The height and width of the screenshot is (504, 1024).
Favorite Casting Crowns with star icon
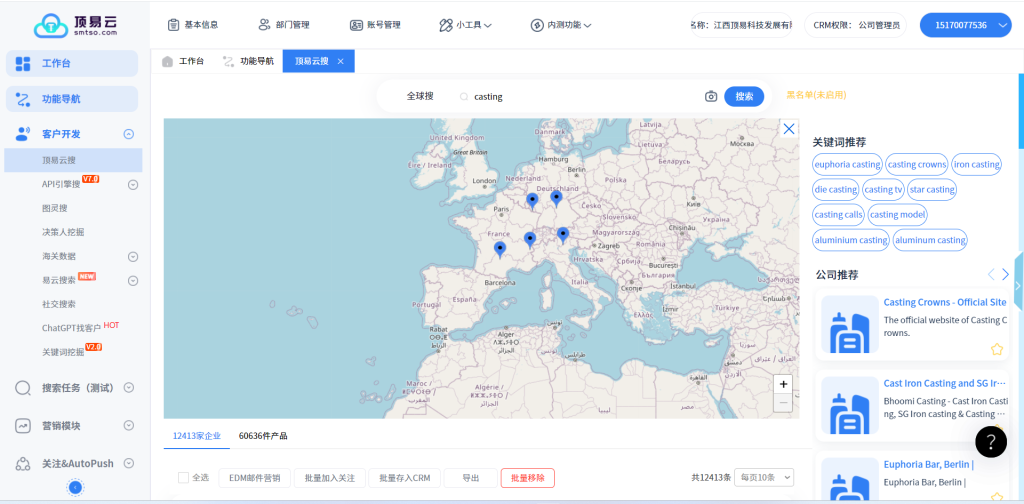(996, 349)
